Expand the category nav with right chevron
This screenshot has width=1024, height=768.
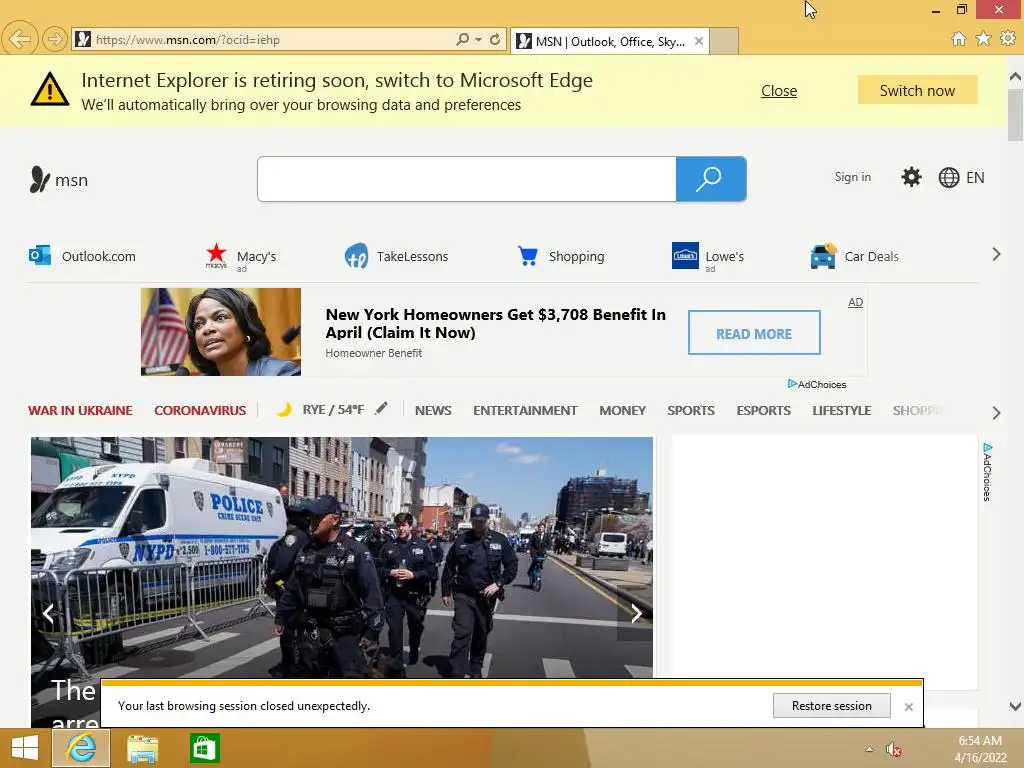(x=996, y=413)
